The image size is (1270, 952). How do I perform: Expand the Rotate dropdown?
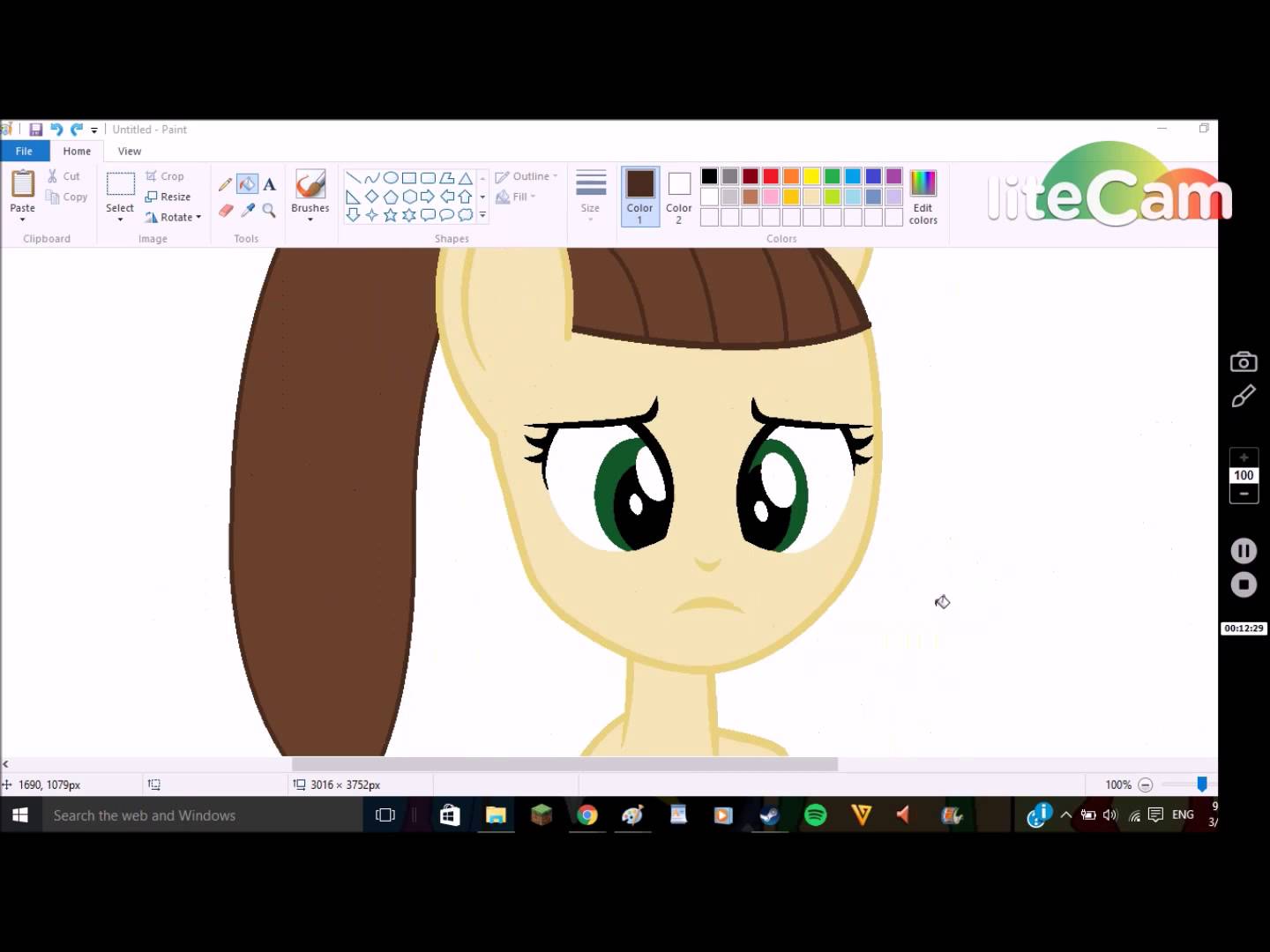tap(176, 217)
